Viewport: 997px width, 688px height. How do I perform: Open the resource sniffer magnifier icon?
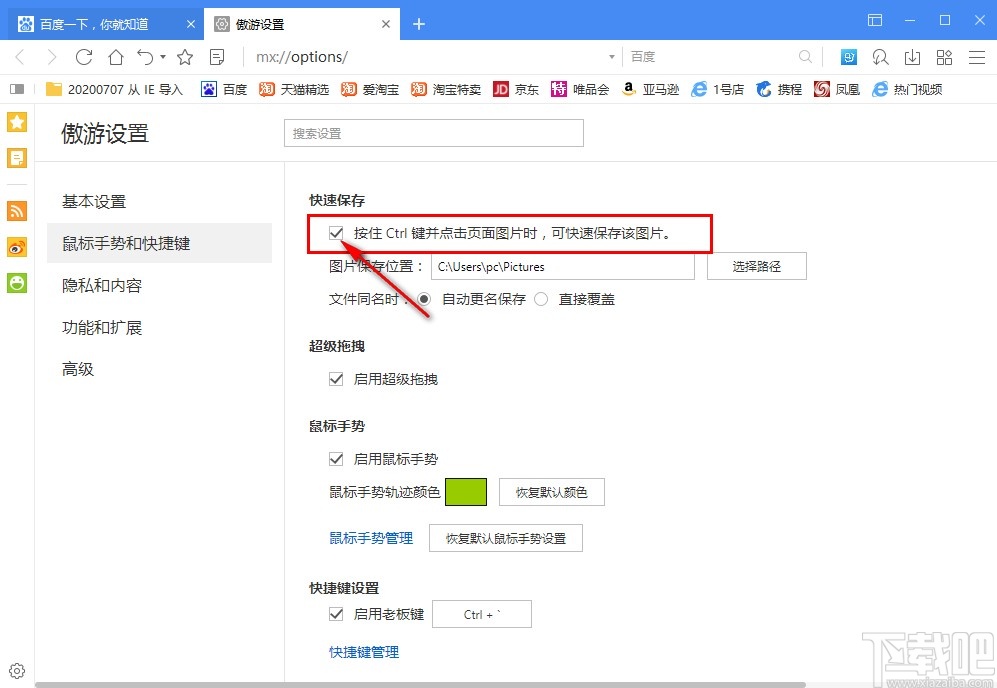point(880,57)
